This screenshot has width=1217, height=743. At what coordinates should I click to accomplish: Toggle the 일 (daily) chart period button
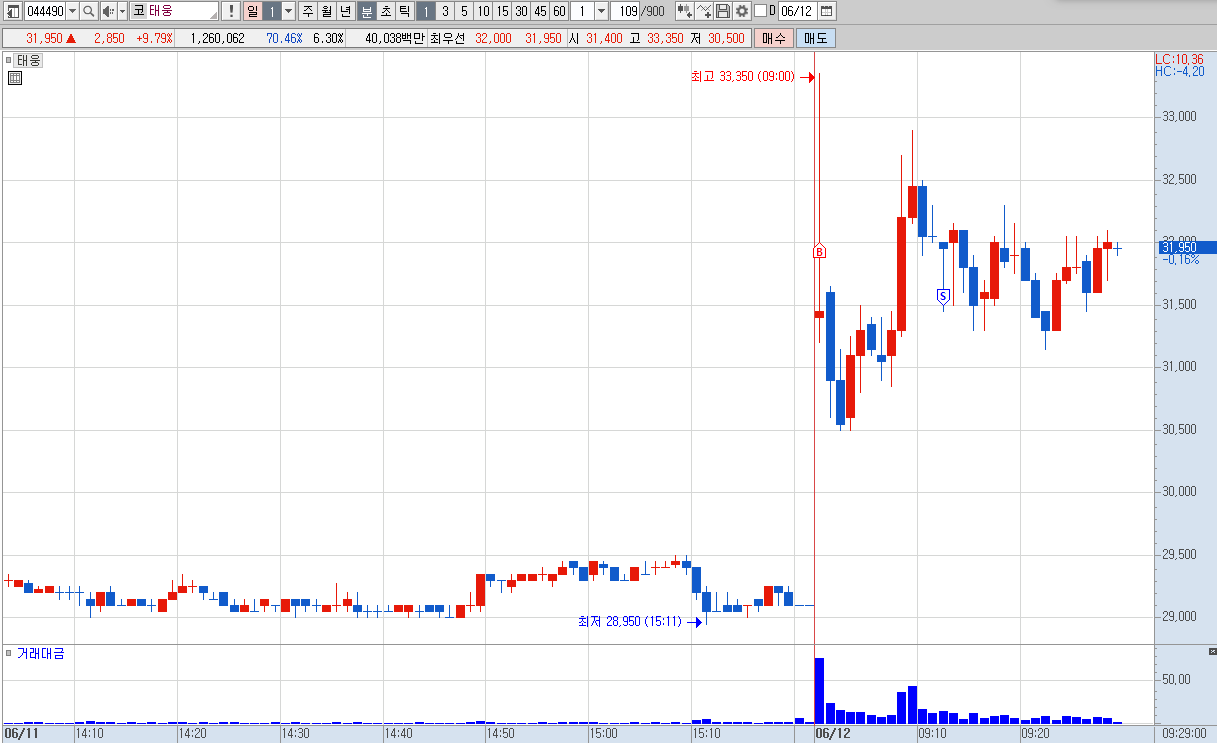click(x=253, y=11)
